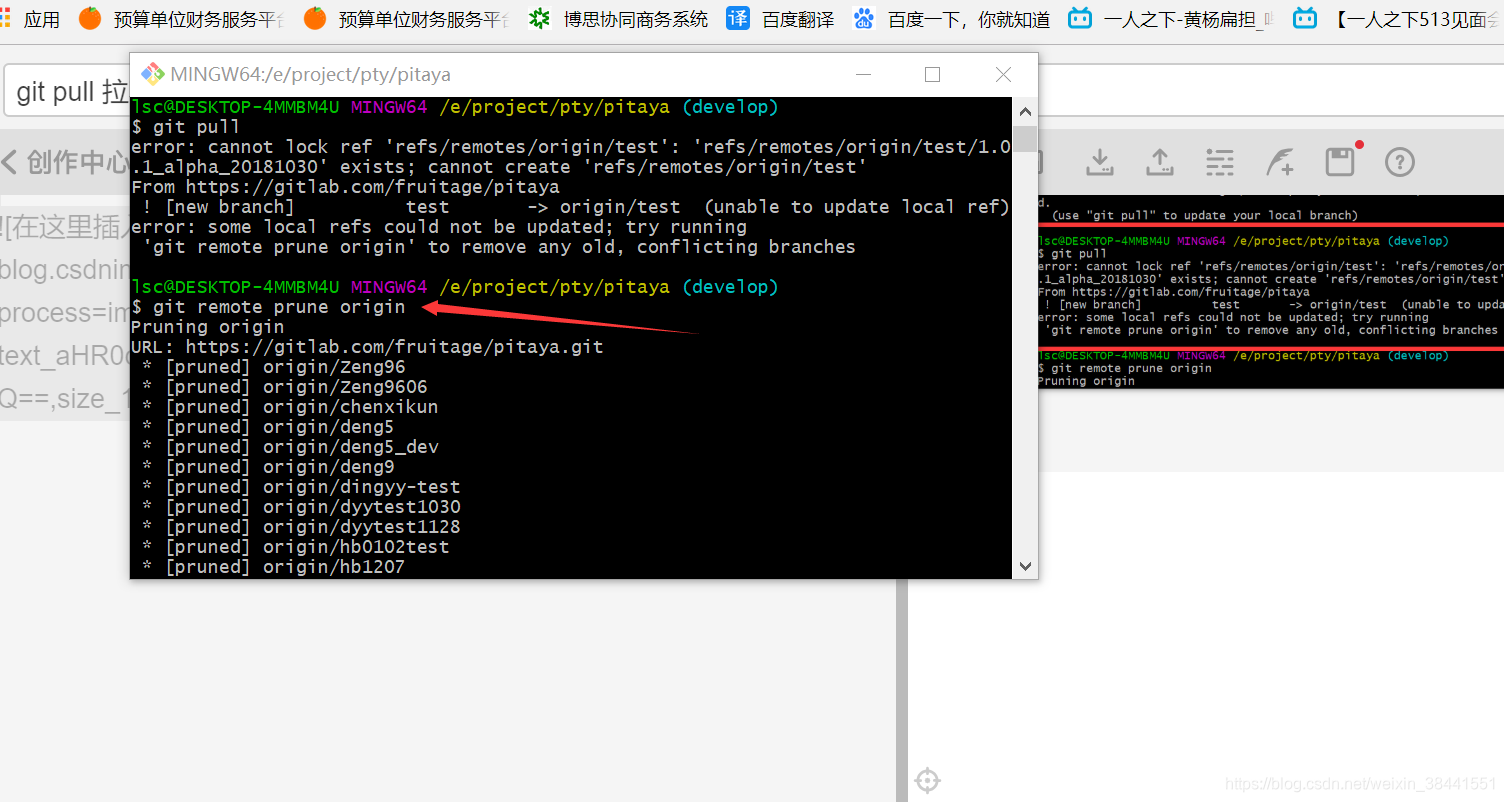Image resolution: width=1504 pixels, height=802 pixels.
Task: Click the terminal scrollbar down arrow
Action: [1025, 566]
